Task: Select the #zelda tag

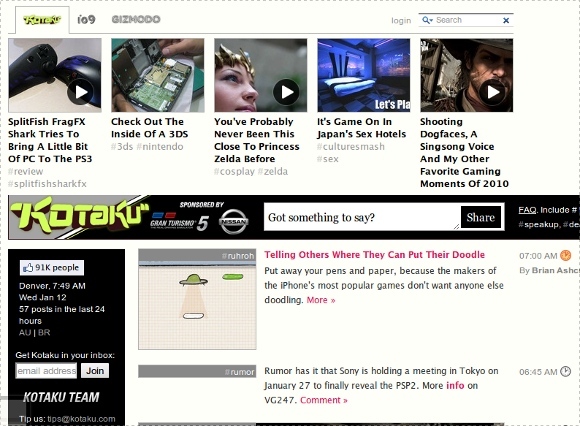Action: click(273, 172)
